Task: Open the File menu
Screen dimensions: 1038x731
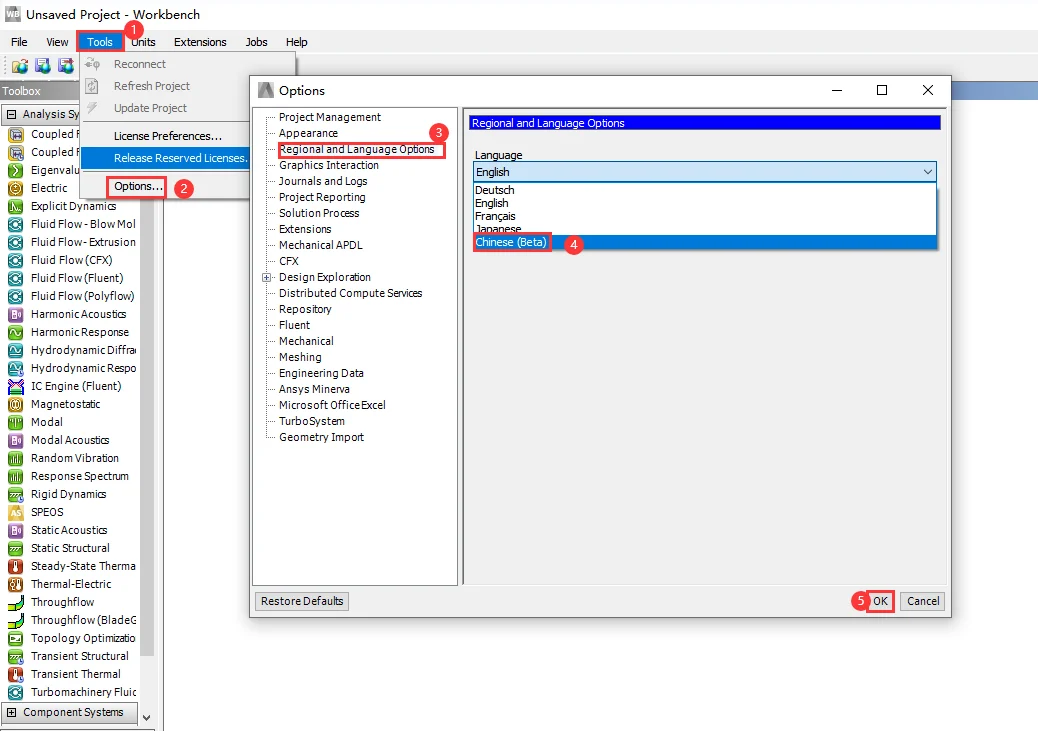Action: [x=19, y=42]
